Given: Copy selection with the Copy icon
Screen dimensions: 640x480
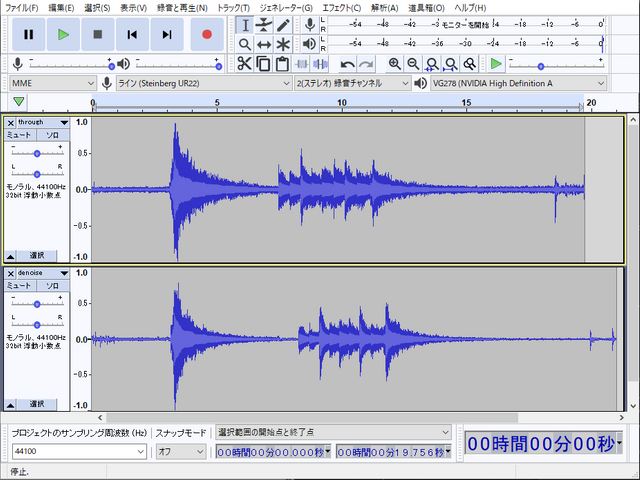Looking at the screenshot, I should click(x=263, y=64).
